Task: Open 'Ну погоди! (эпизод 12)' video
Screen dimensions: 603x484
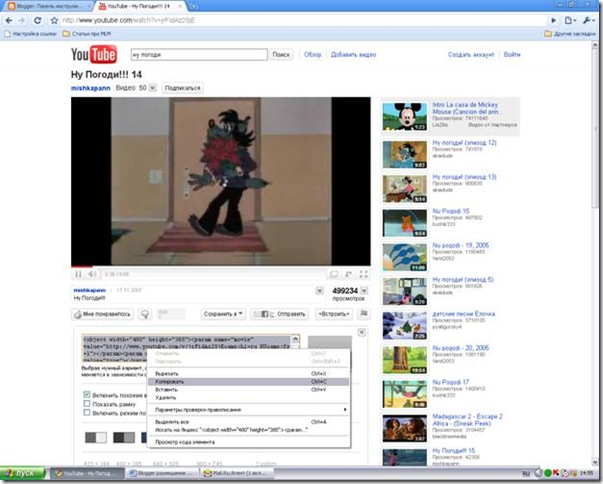Action: pyautogui.click(x=464, y=143)
